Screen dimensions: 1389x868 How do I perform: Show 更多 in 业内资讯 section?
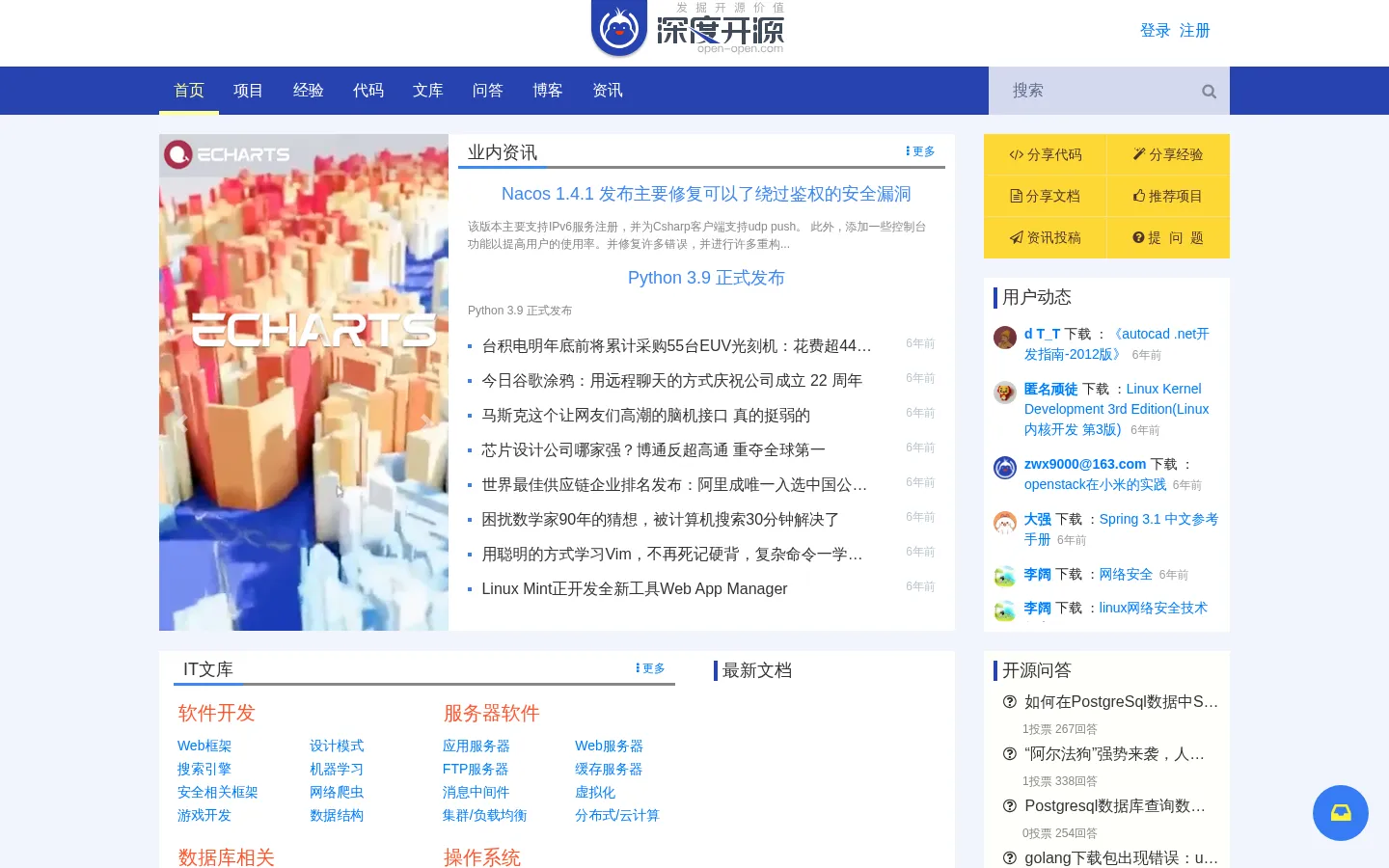click(x=920, y=151)
